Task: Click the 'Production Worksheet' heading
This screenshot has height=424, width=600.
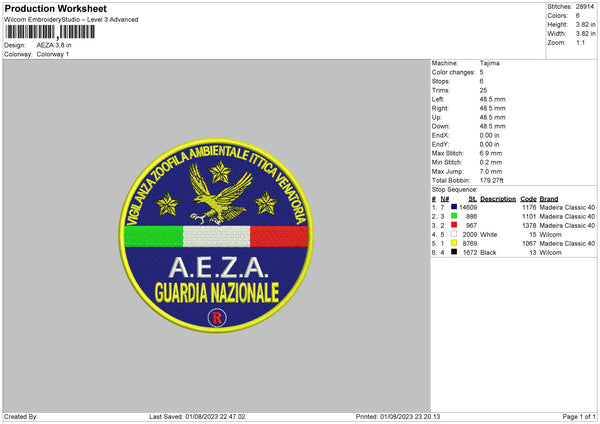Action: tap(55, 8)
